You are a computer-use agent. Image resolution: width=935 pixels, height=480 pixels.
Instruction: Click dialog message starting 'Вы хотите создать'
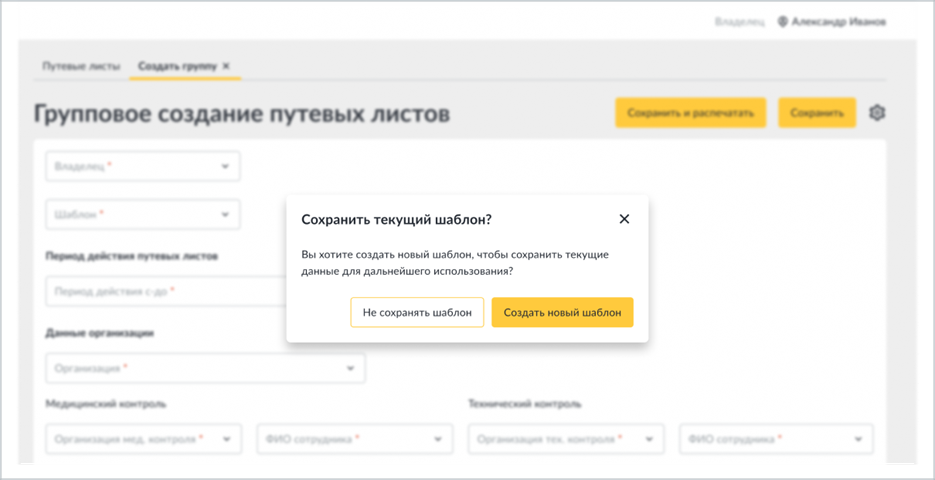coord(455,263)
